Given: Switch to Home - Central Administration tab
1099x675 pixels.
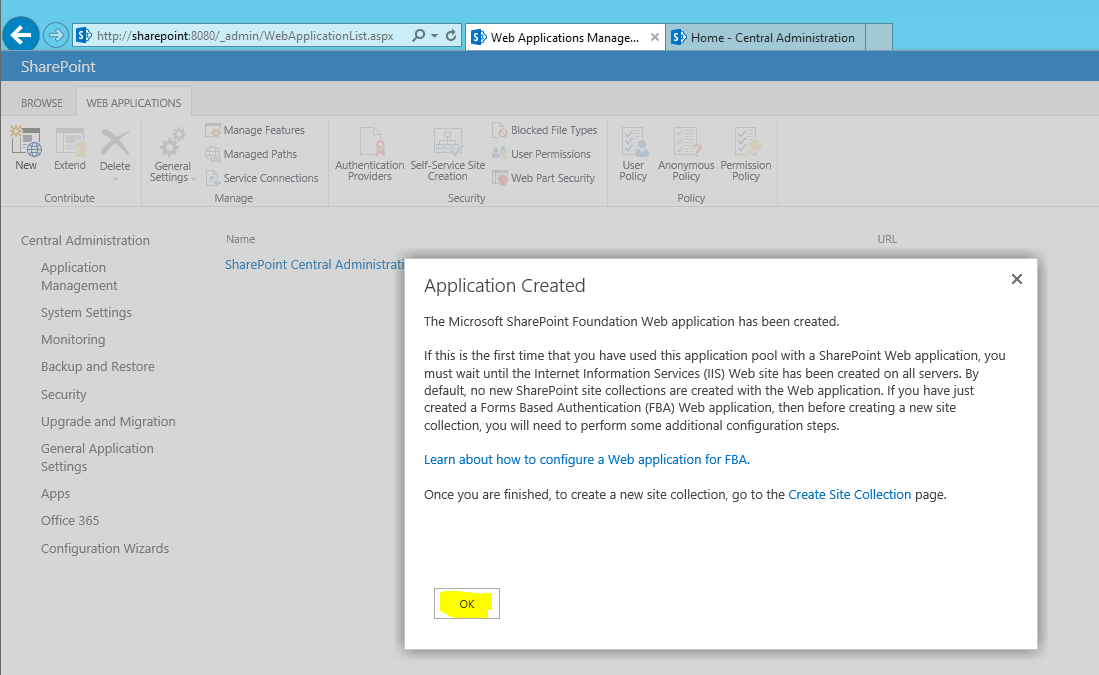Looking at the screenshot, I should pyautogui.click(x=765, y=37).
